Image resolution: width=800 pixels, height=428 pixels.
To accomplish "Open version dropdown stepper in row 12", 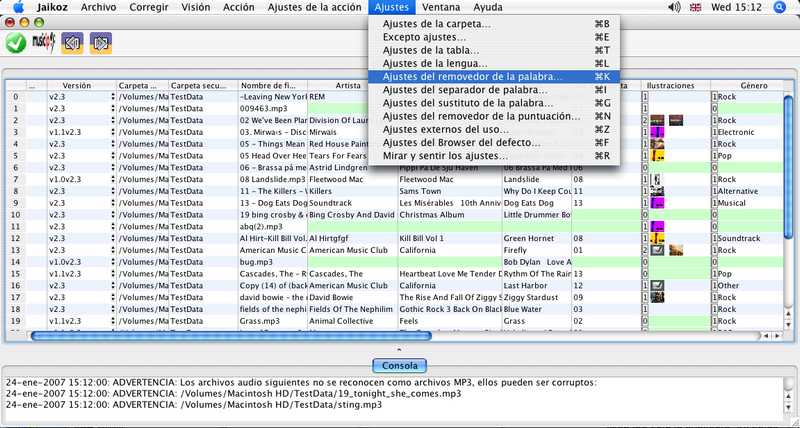I will (113, 238).
